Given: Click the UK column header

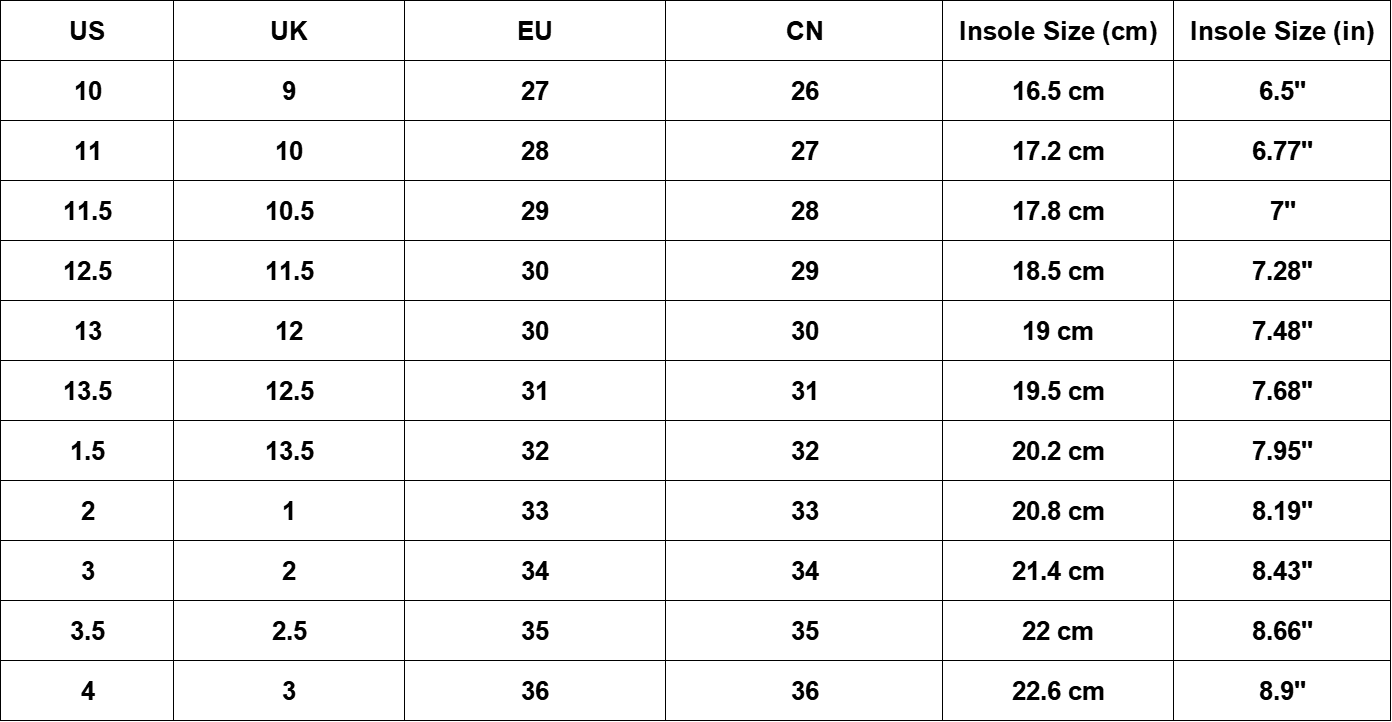Looking at the screenshot, I should [x=289, y=31].
